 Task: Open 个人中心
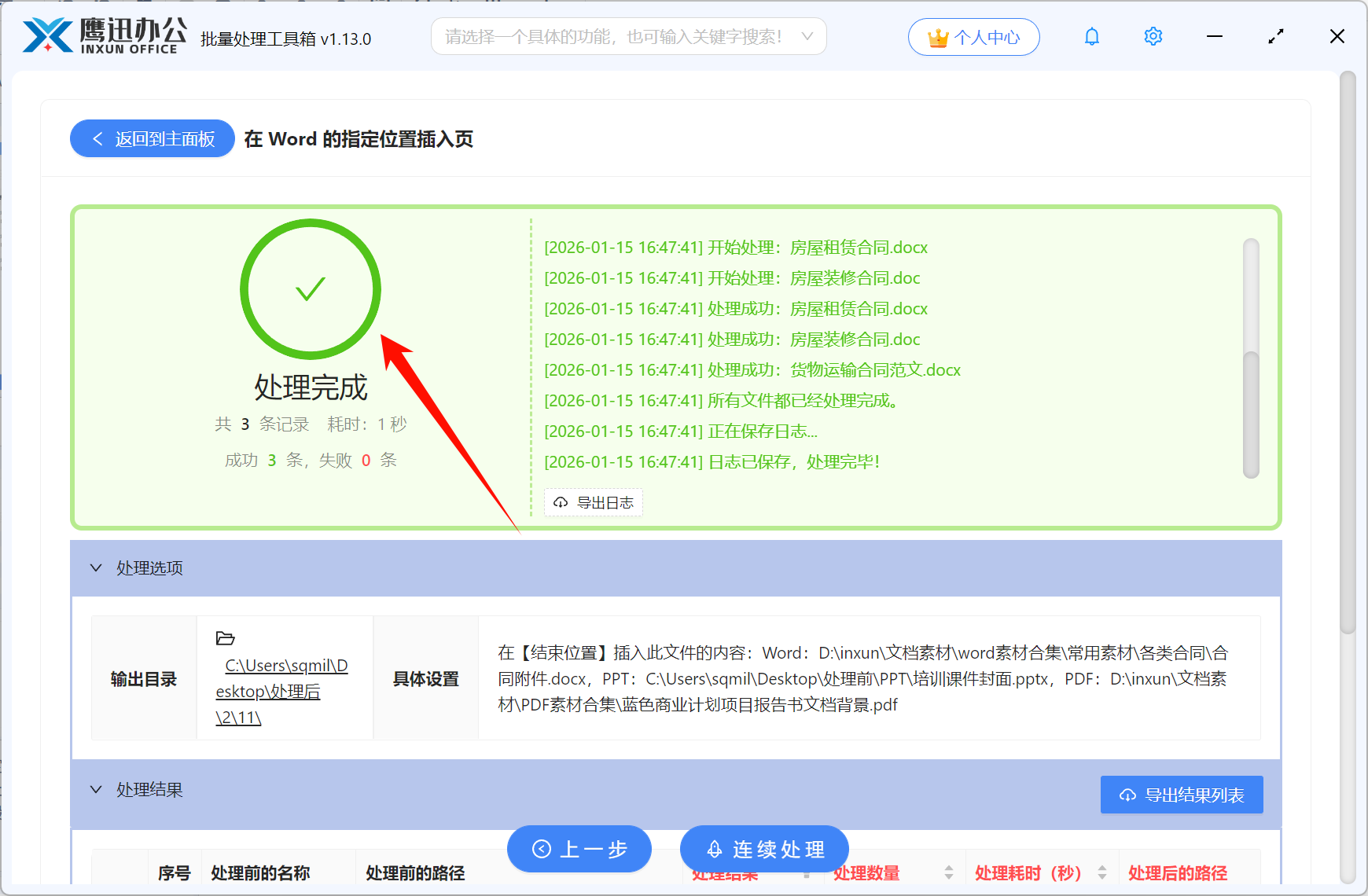coord(974,36)
